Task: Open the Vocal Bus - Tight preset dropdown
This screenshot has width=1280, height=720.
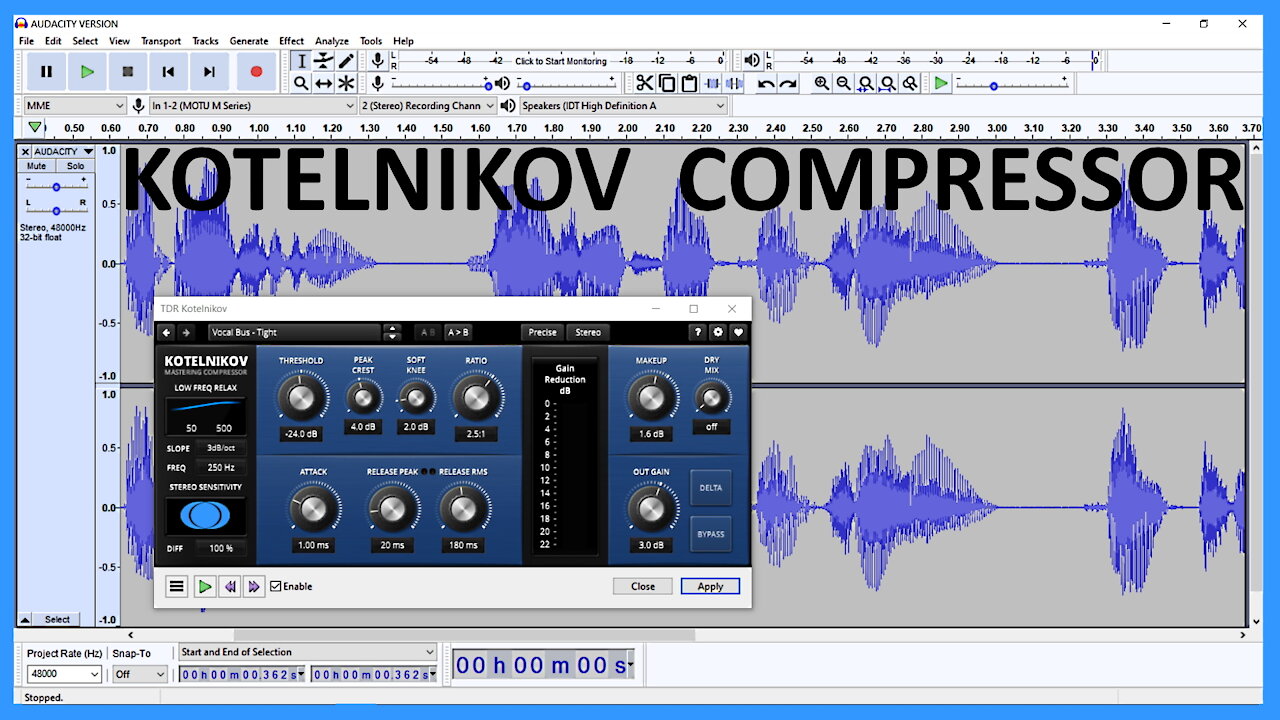Action: [295, 332]
